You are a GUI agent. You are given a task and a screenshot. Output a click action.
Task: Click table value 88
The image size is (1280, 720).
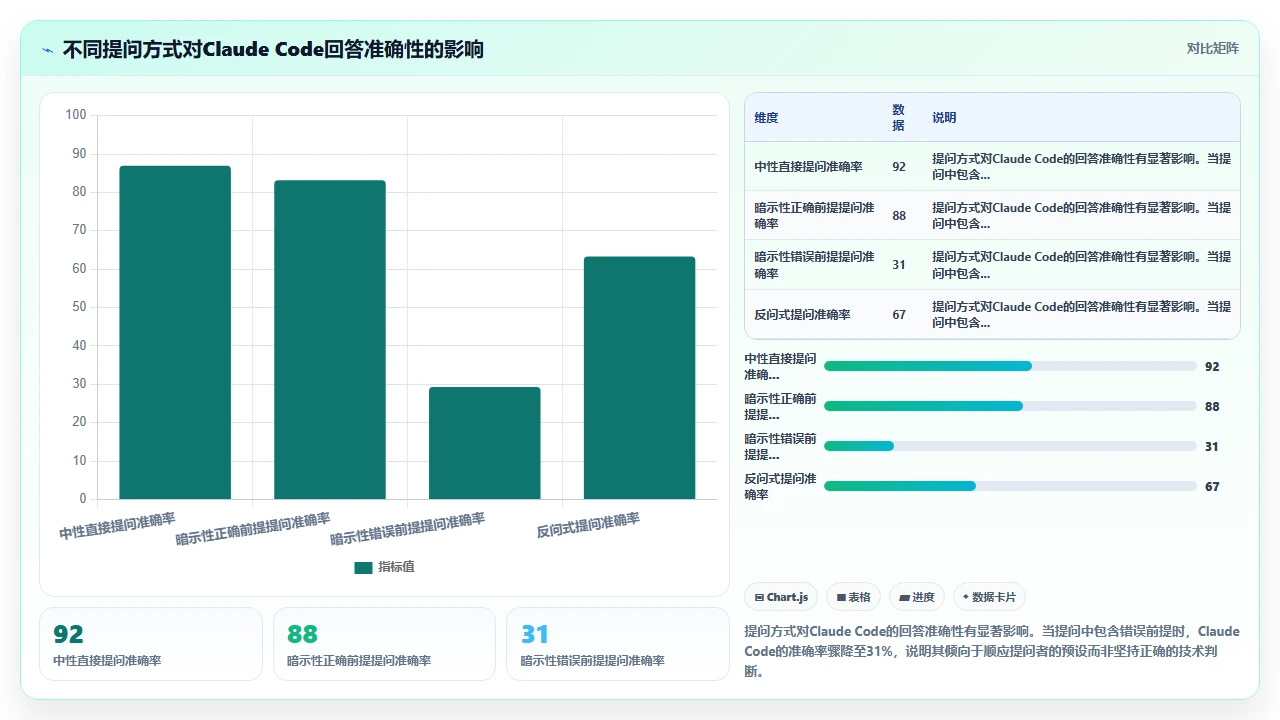[x=899, y=216]
